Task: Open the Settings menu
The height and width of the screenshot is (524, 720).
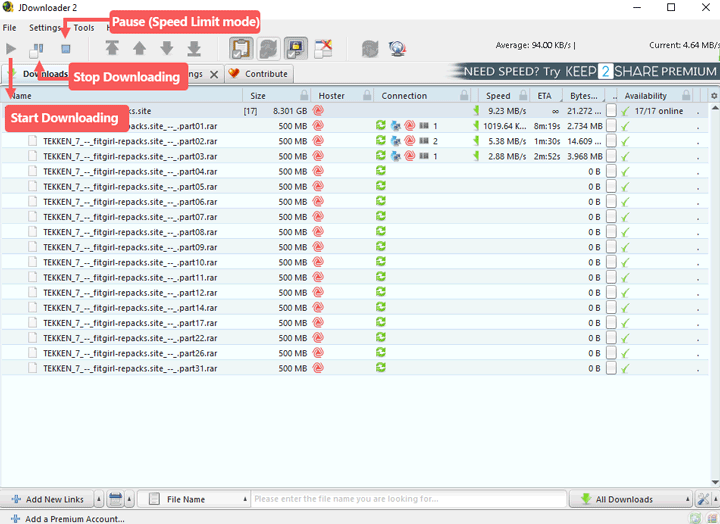Action: 45,28
